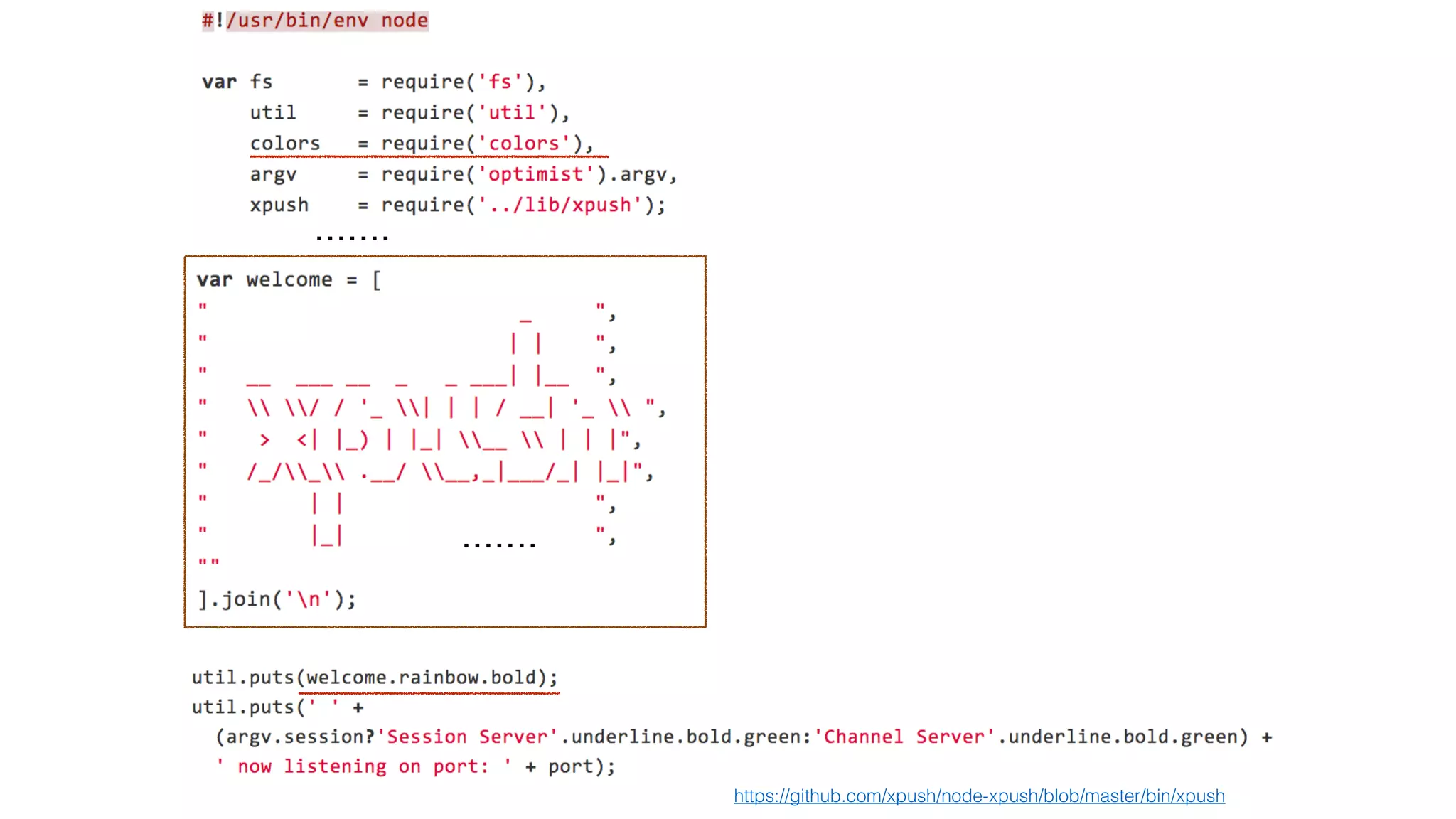Click the require('optimist').argv line

click(x=528, y=174)
